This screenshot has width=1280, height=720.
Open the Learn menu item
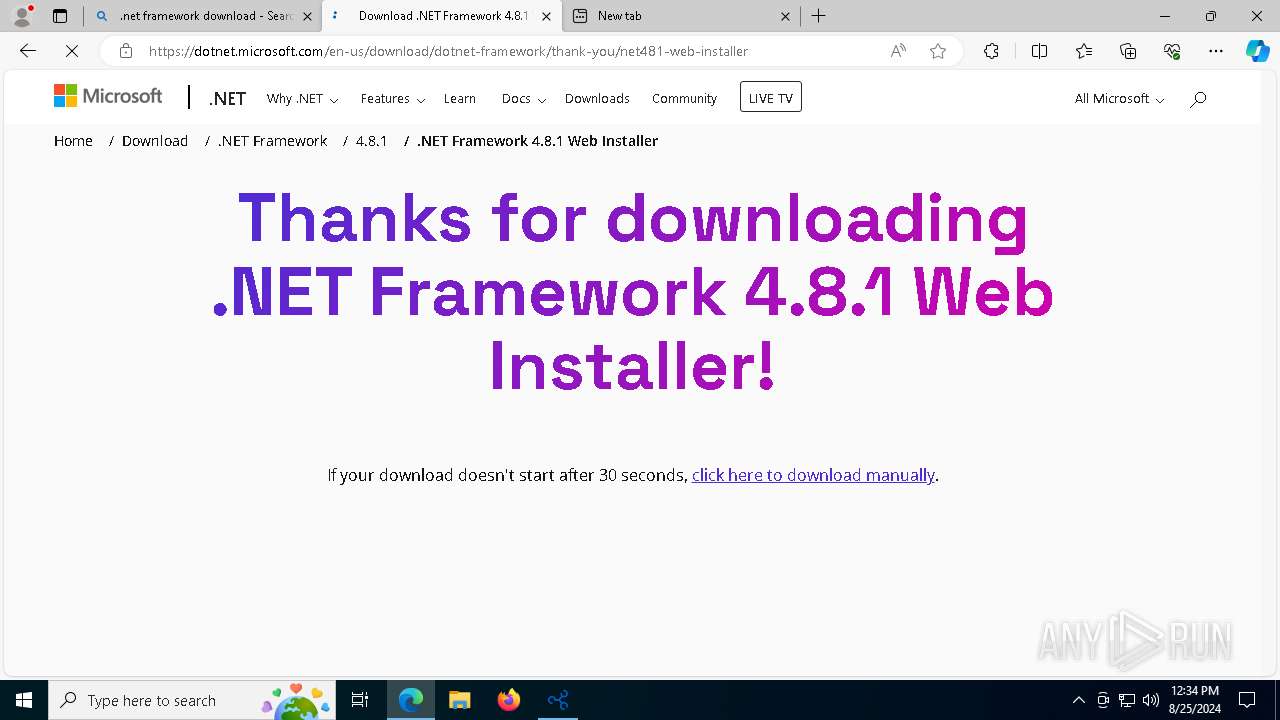[460, 98]
